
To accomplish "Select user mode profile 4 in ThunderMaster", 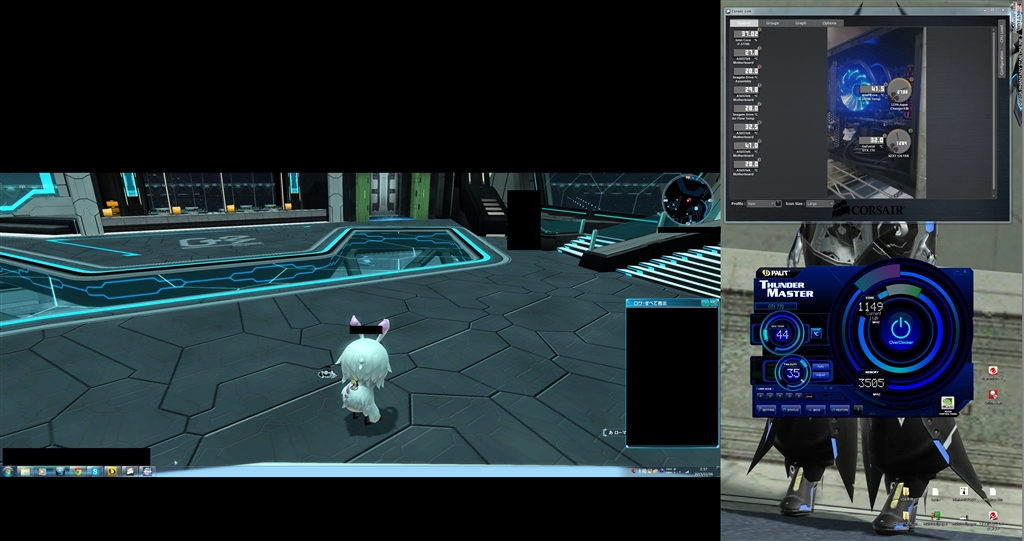I will point(789,396).
